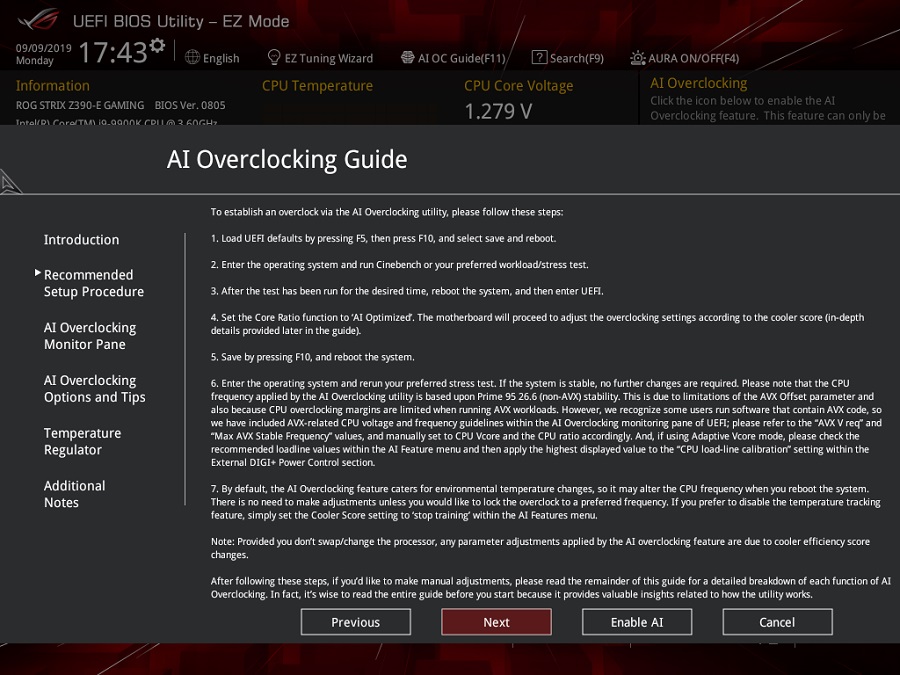Image resolution: width=900 pixels, height=675 pixels.
Task: Open EZ Tuning Wizard
Action: (x=328, y=58)
